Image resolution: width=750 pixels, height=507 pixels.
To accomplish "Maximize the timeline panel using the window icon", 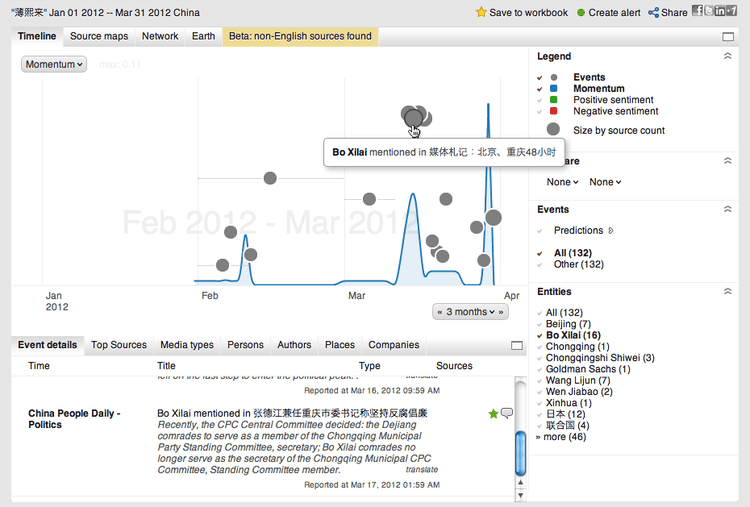I will tap(728, 37).
